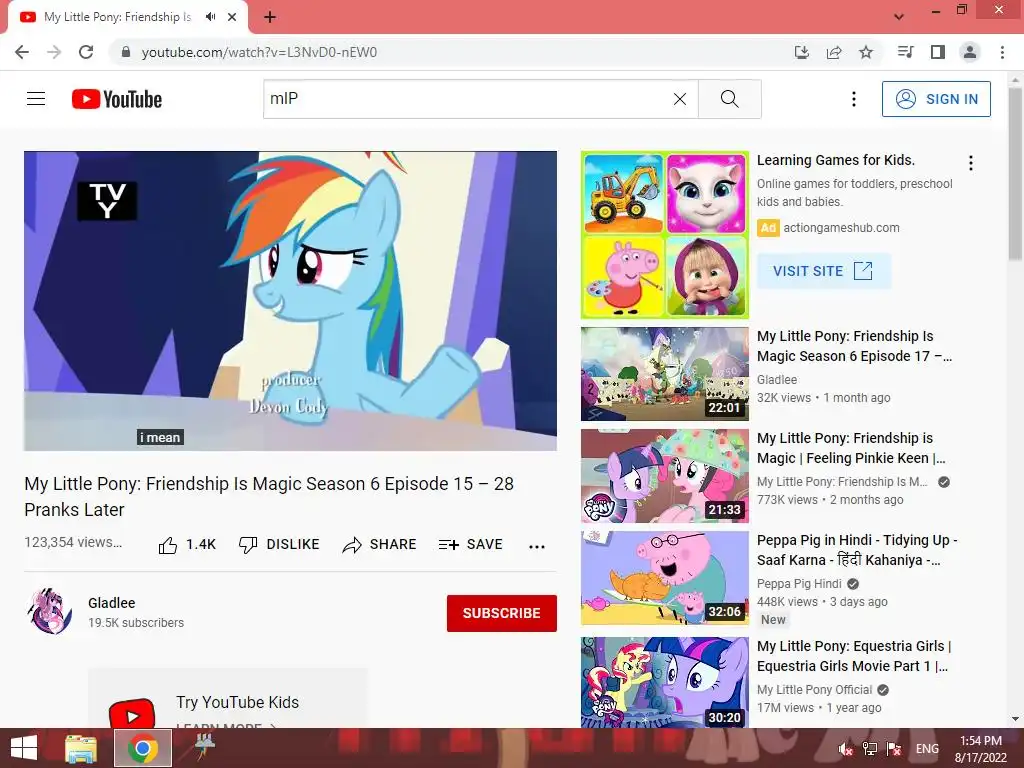The height and width of the screenshot is (768, 1024).
Task: Click the video player showing Rainbow Dash
Action: (x=291, y=301)
